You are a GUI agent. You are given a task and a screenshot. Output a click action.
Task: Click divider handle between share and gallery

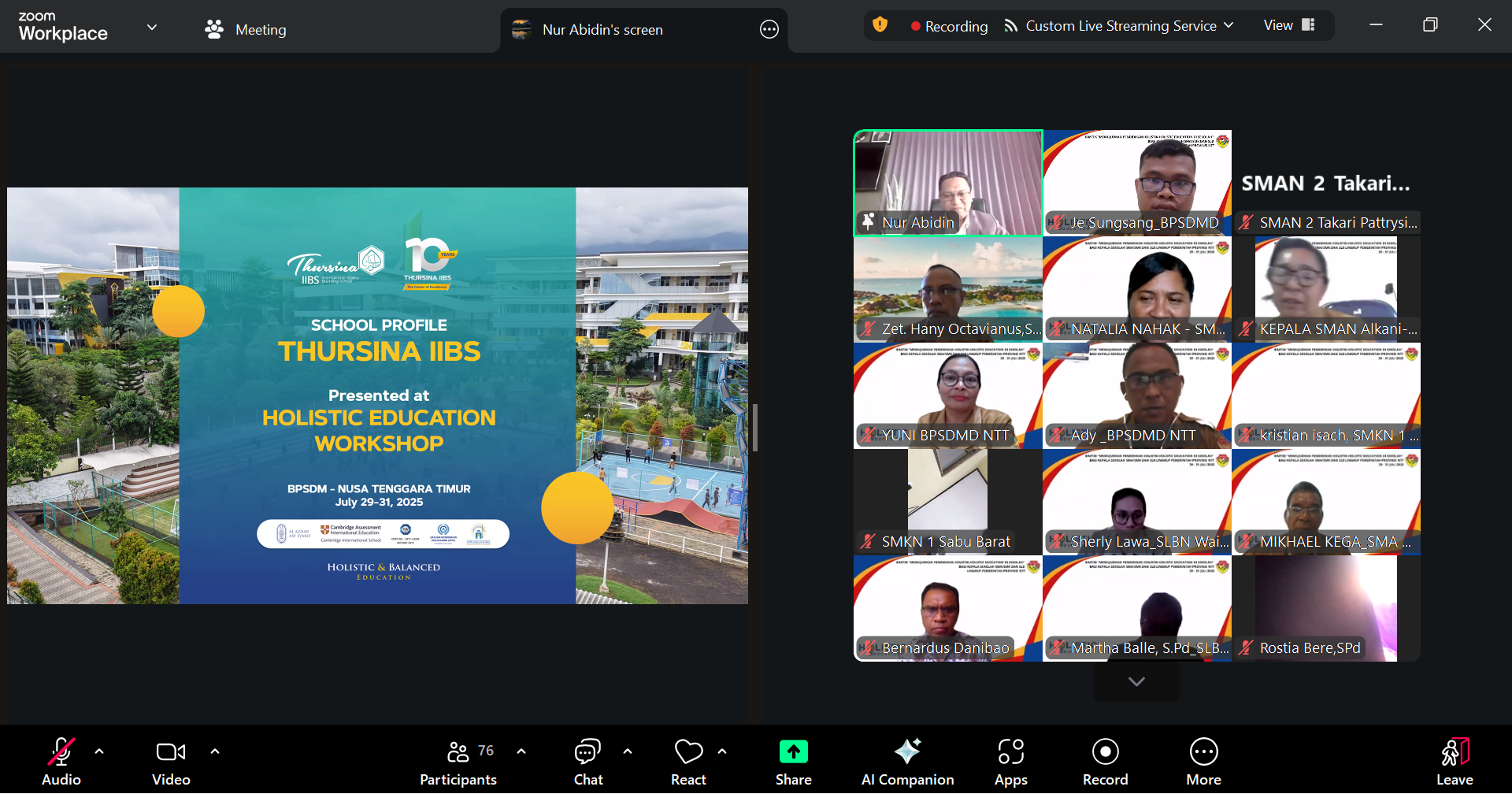[x=755, y=427]
